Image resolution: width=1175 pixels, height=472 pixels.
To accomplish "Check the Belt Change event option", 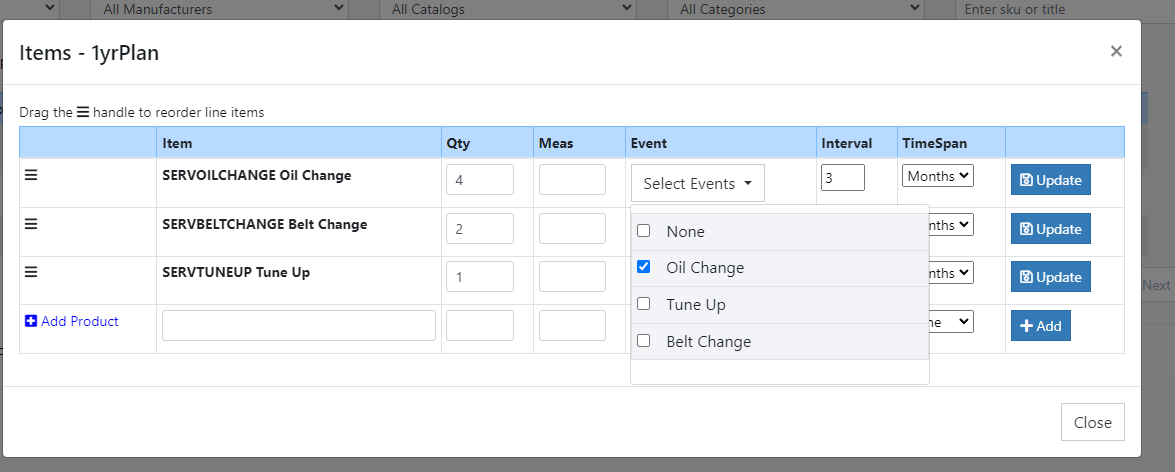I will [x=644, y=341].
